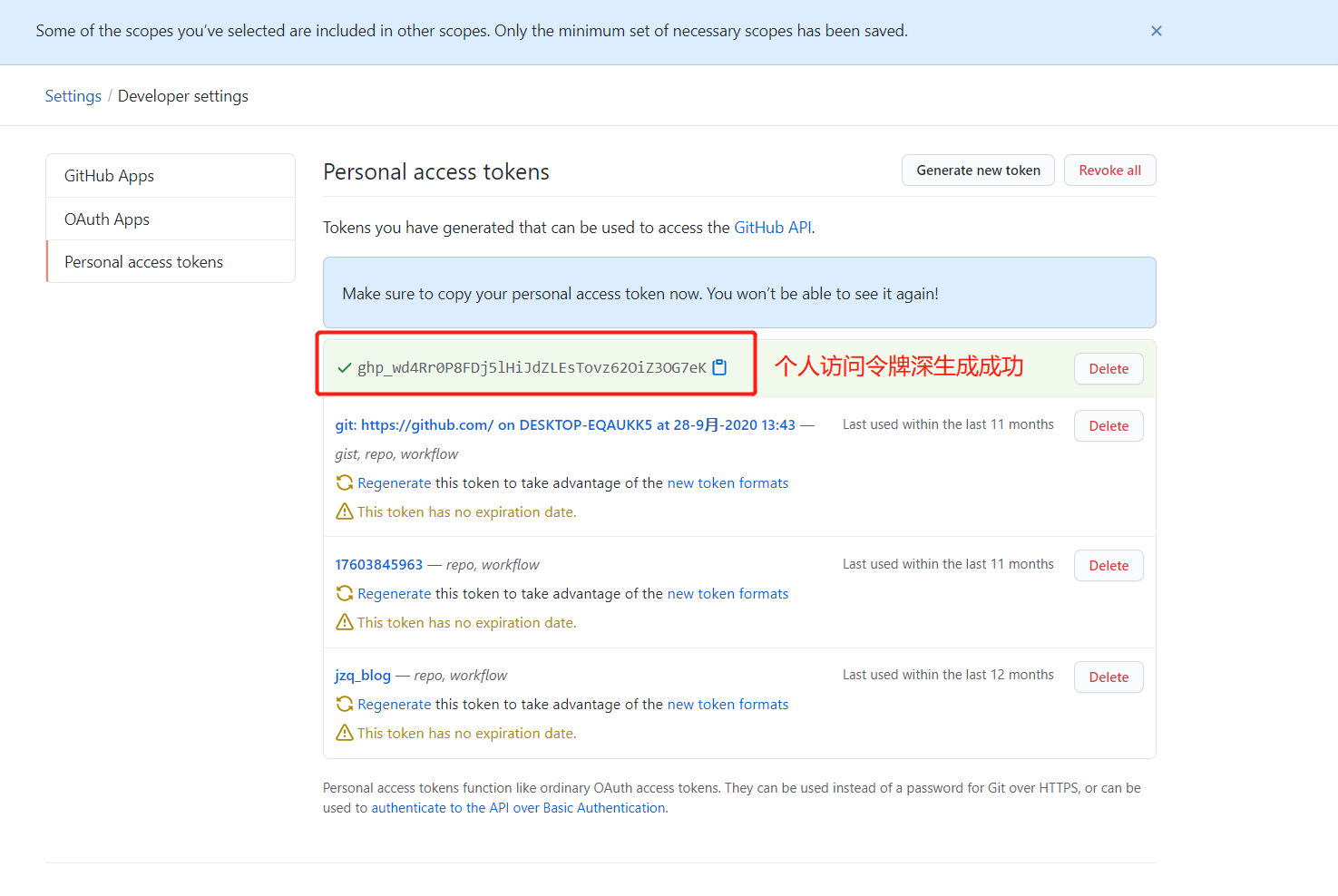Revoke all personal access tokens
The height and width of the screenshot is (896, 1338).
tap(1109, 170)
